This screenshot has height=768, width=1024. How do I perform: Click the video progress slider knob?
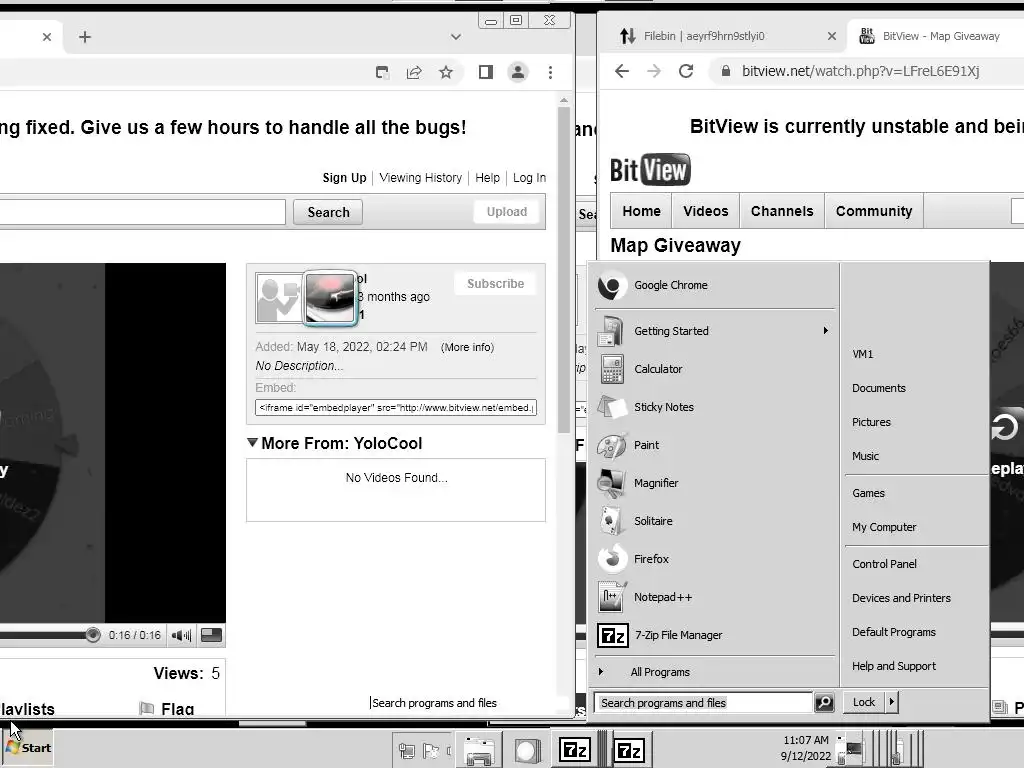click(x=93, y=635)
